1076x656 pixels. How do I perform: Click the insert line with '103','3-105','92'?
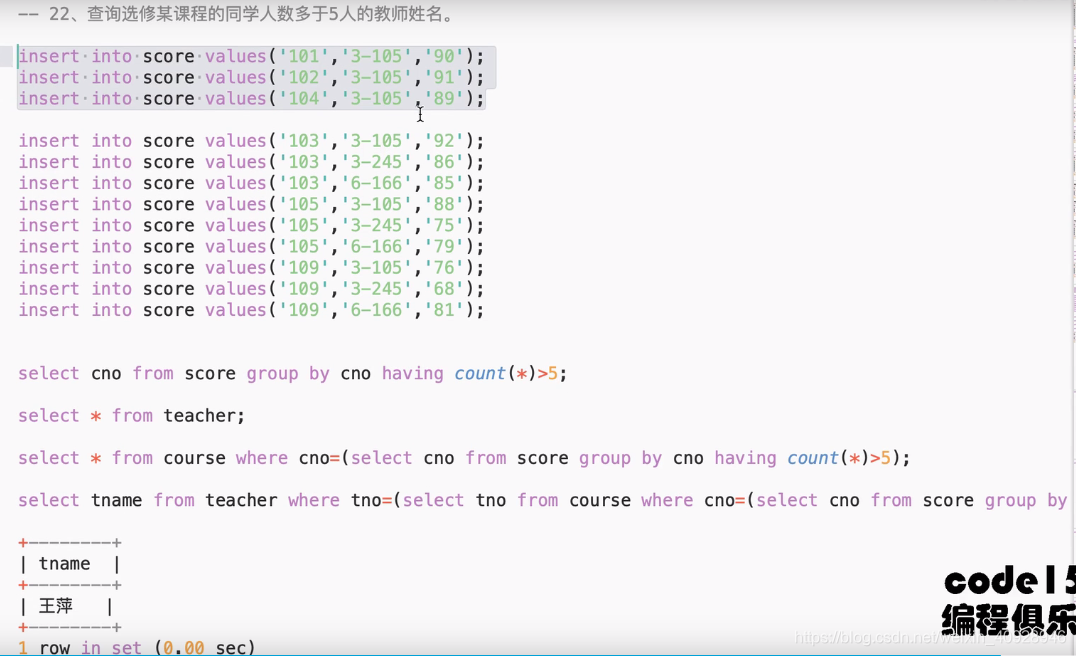pos(251,141)
